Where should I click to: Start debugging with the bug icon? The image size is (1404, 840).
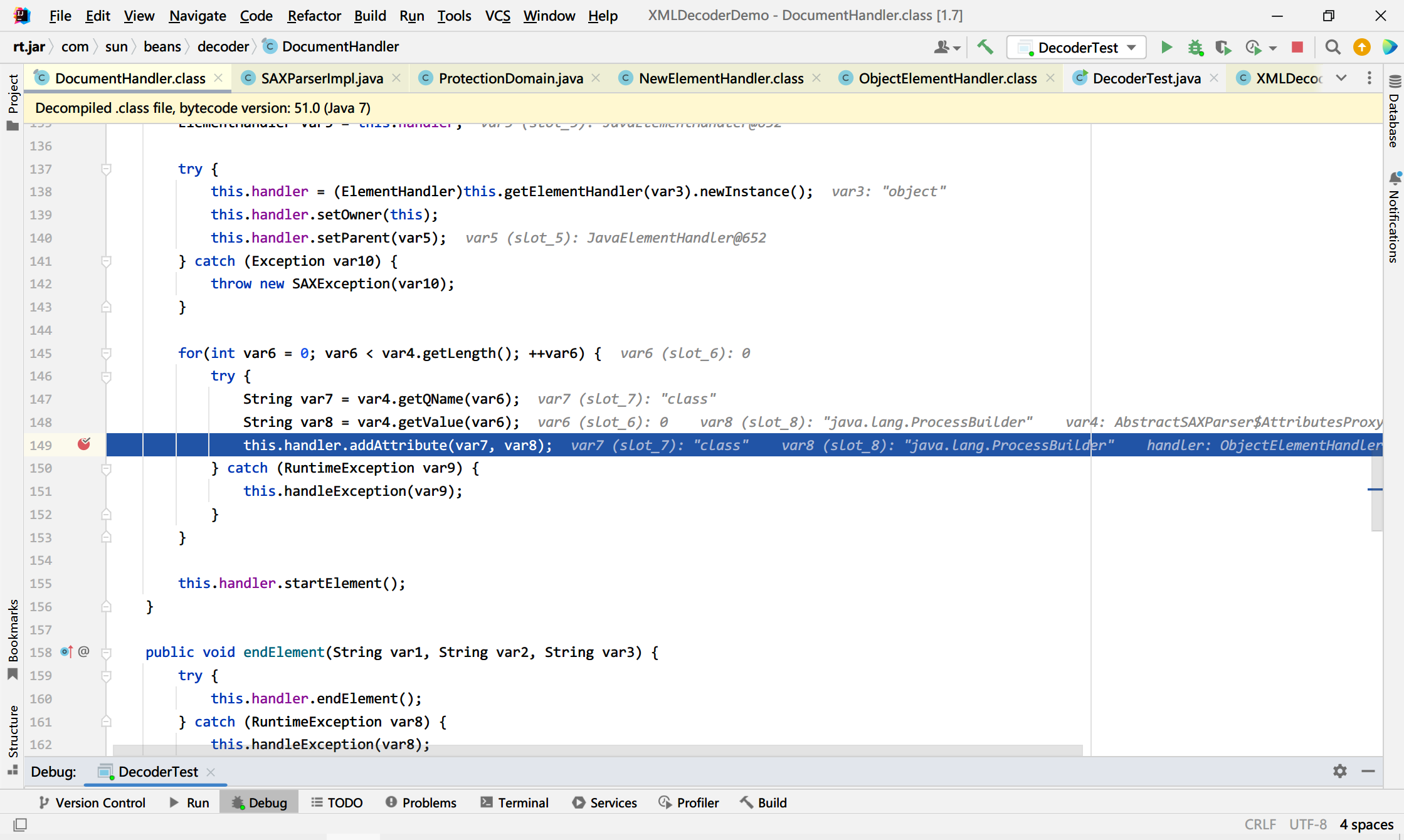click(x=1195, y=48)
